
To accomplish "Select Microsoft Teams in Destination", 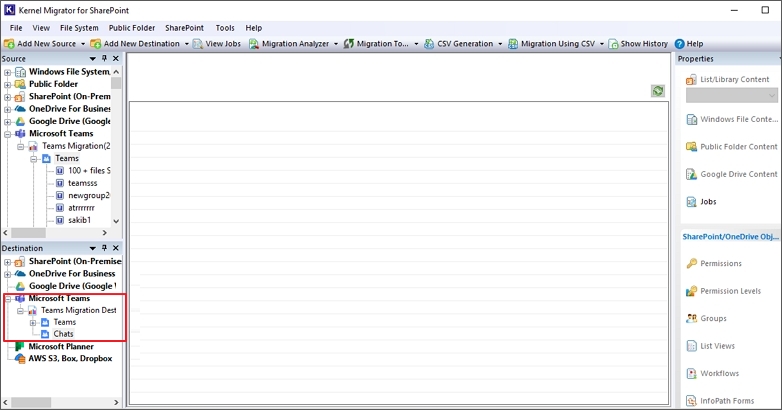I will (59, 298).
